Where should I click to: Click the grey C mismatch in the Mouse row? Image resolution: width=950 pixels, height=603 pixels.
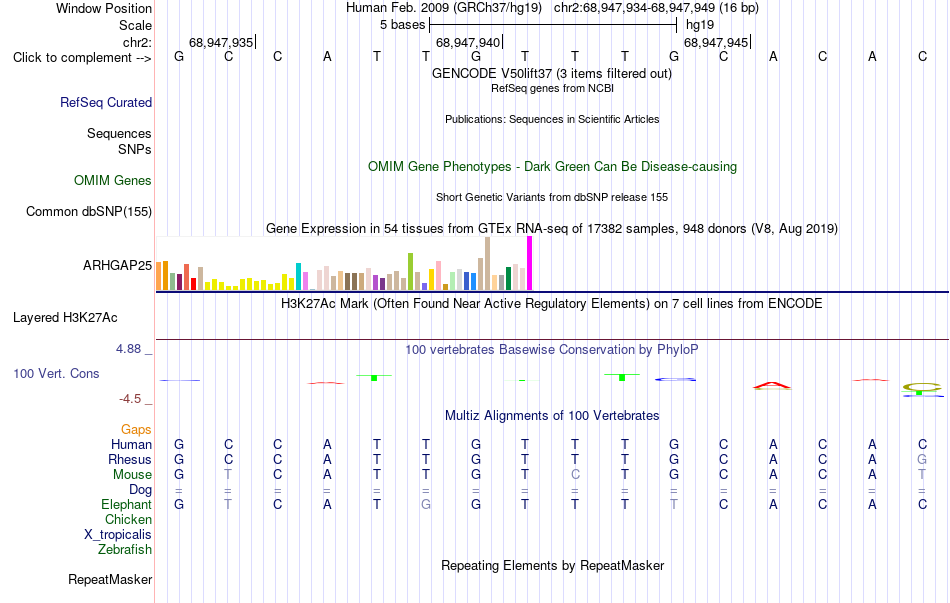point(575,475)
